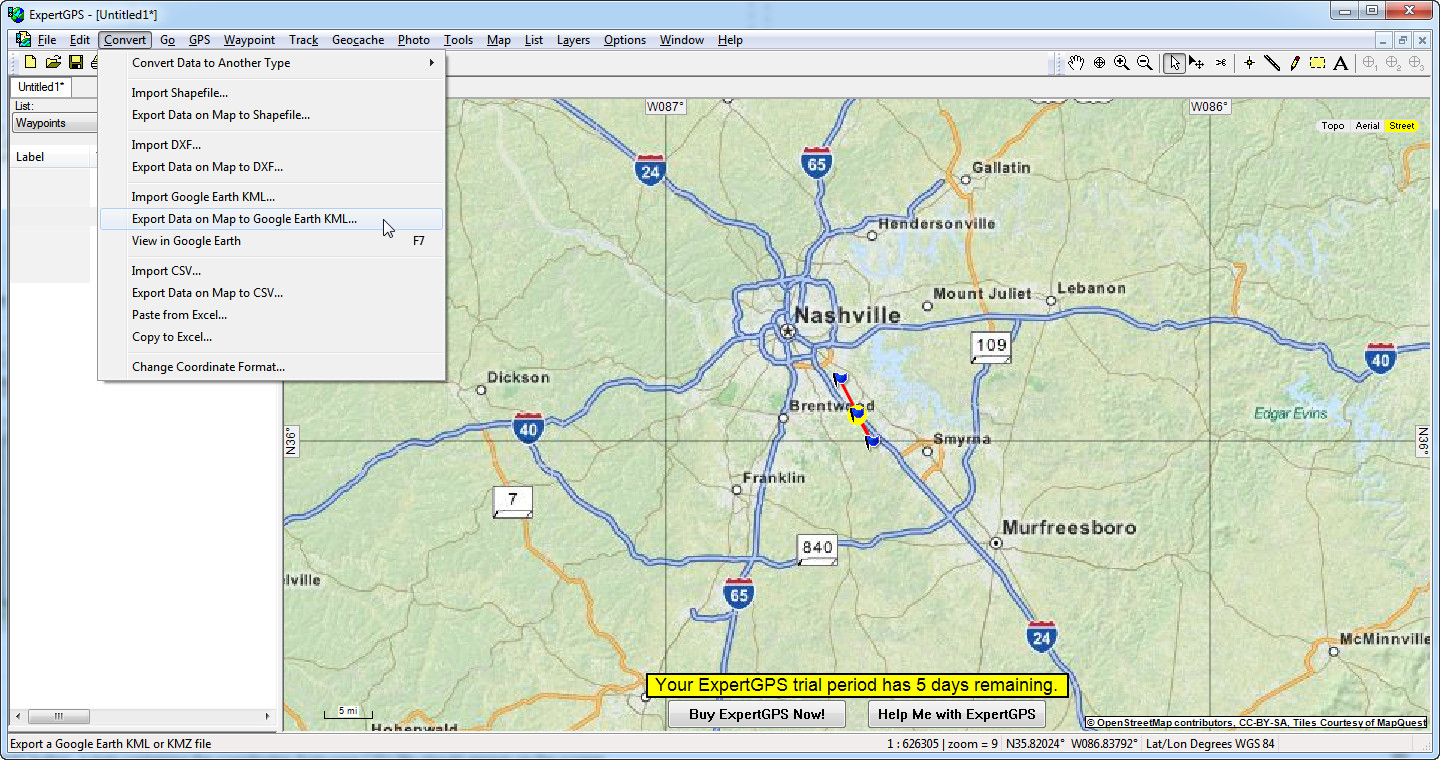This screenshot has height=760, width=1440.
Task: Click the yellow-highlighted waypoint on the map
Action: [x=857, y=414]
